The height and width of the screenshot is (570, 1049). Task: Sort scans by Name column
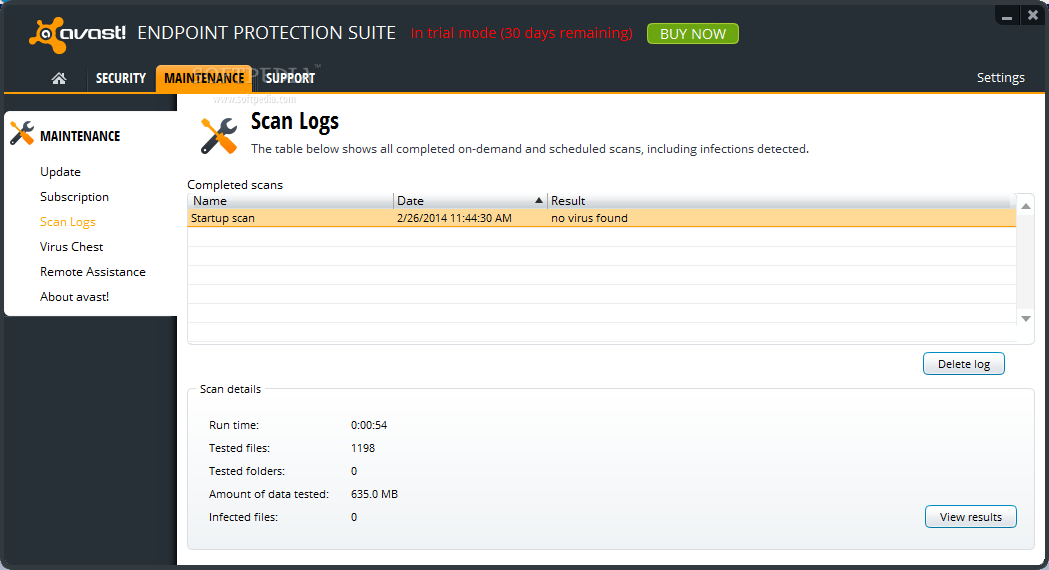[x=290, y=201]
